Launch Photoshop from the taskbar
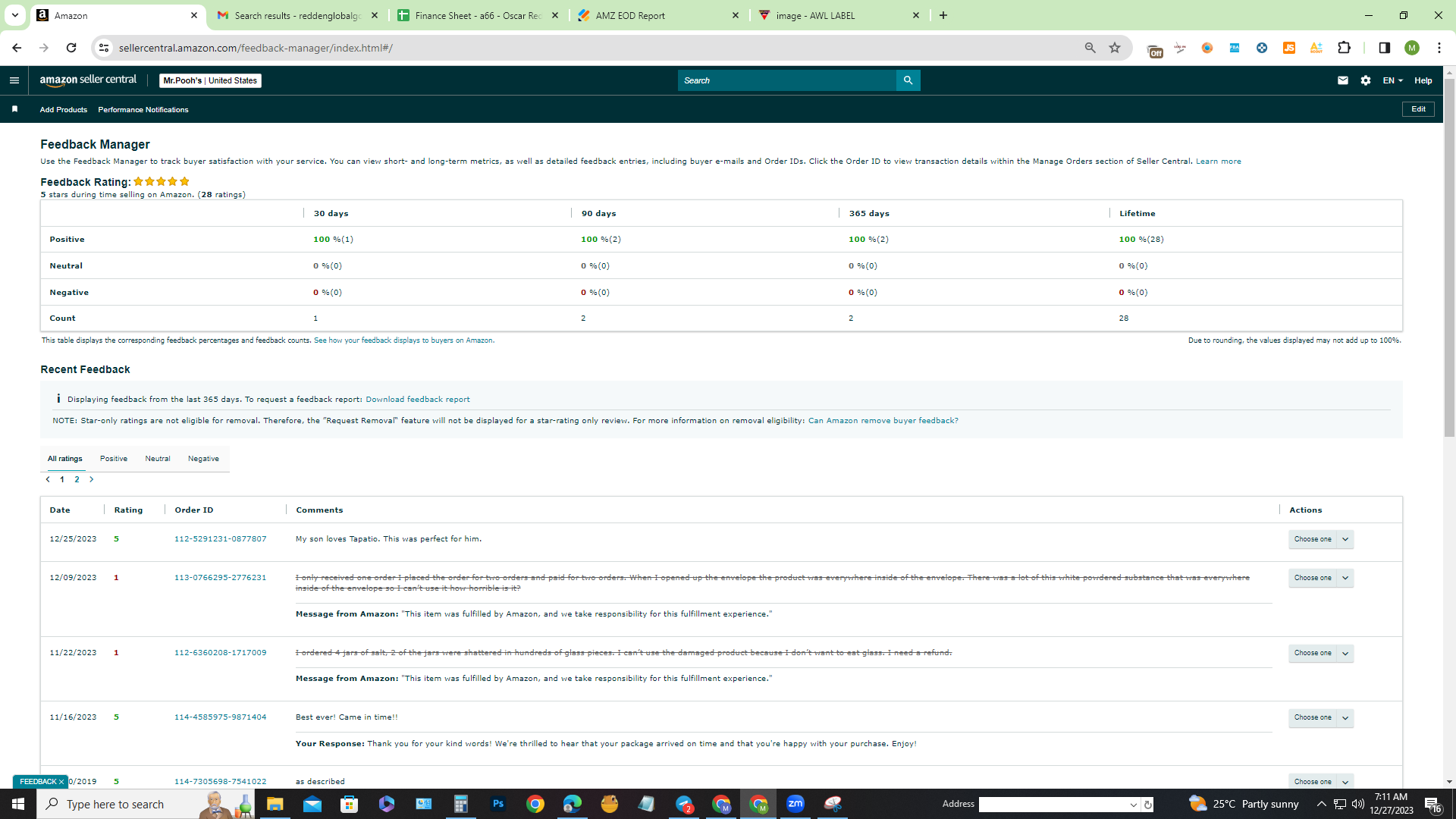1456x819 pixels. (498, 804)
